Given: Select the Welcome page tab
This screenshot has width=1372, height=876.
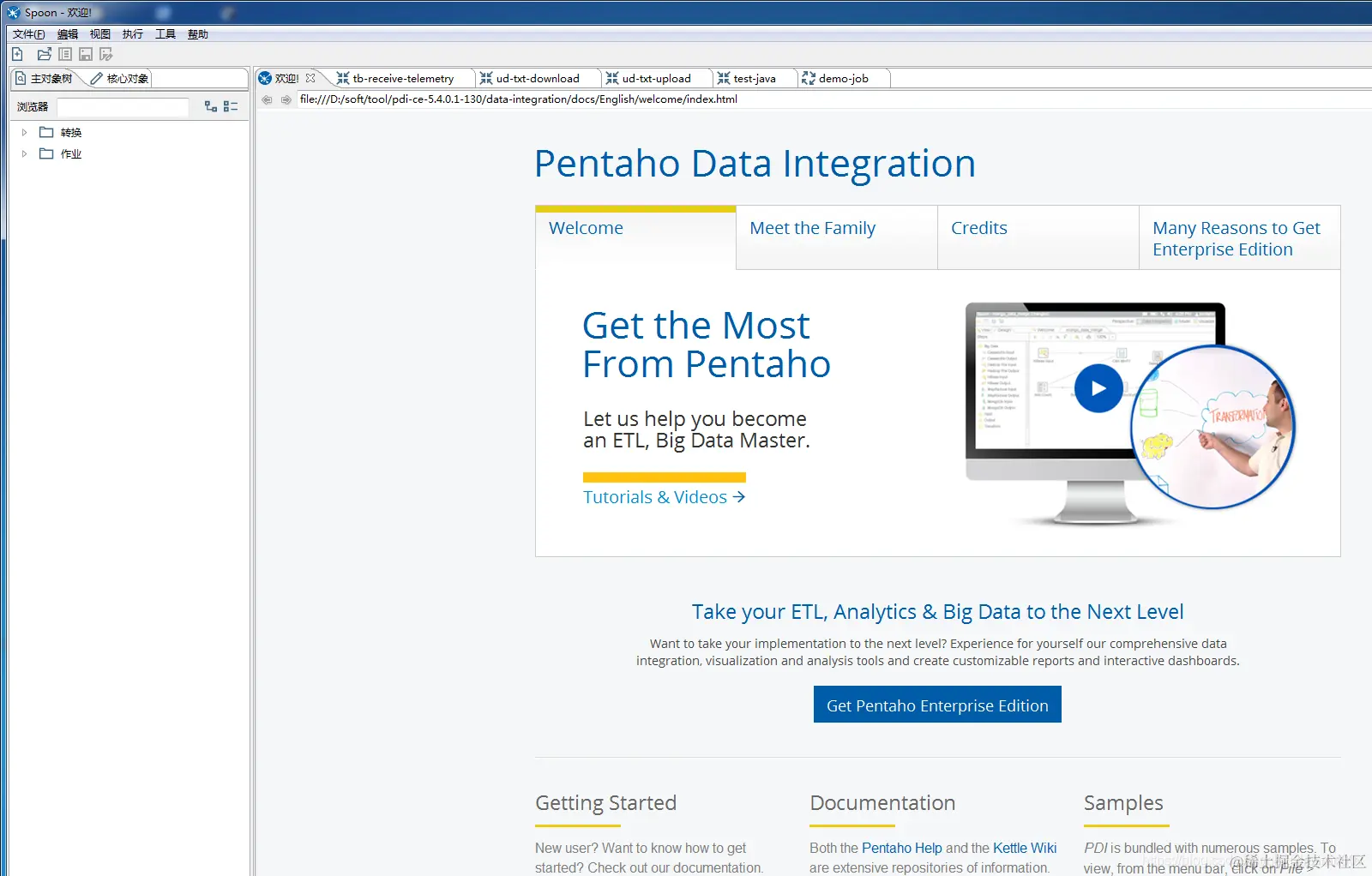Looking at the screenshot, I should pos(635,237).
